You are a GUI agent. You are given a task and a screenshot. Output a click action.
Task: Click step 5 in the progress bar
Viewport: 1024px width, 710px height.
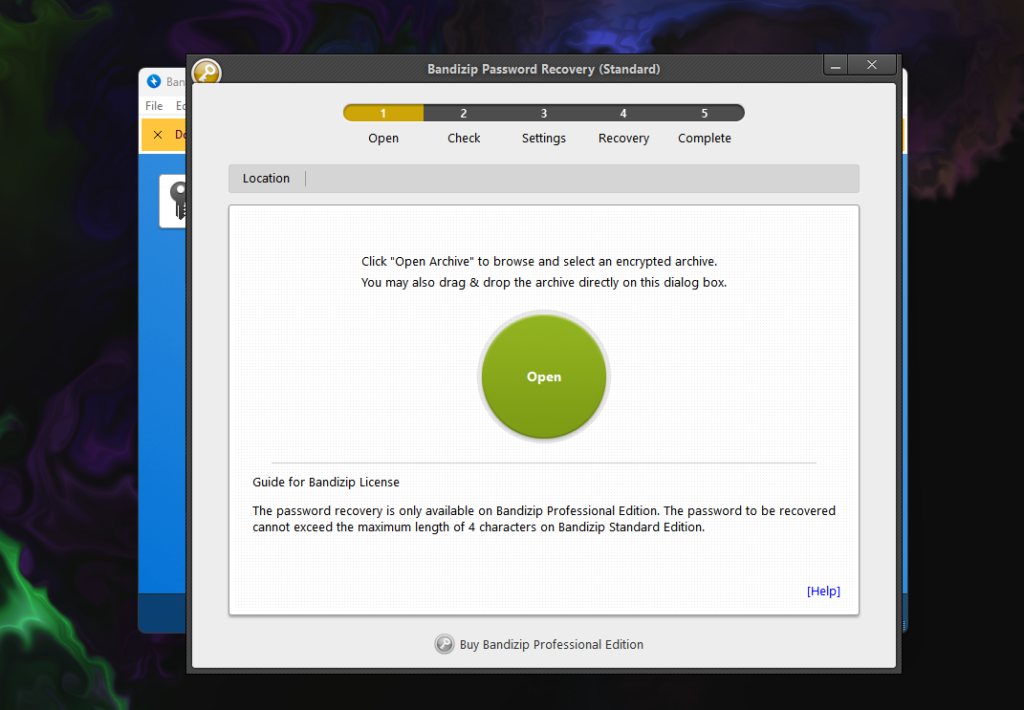tap(704, 113)
